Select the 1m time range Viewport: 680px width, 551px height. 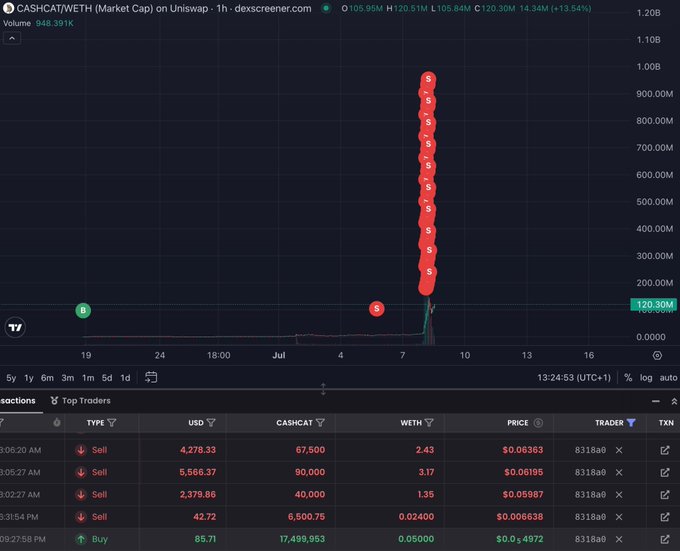coord(88,378)
